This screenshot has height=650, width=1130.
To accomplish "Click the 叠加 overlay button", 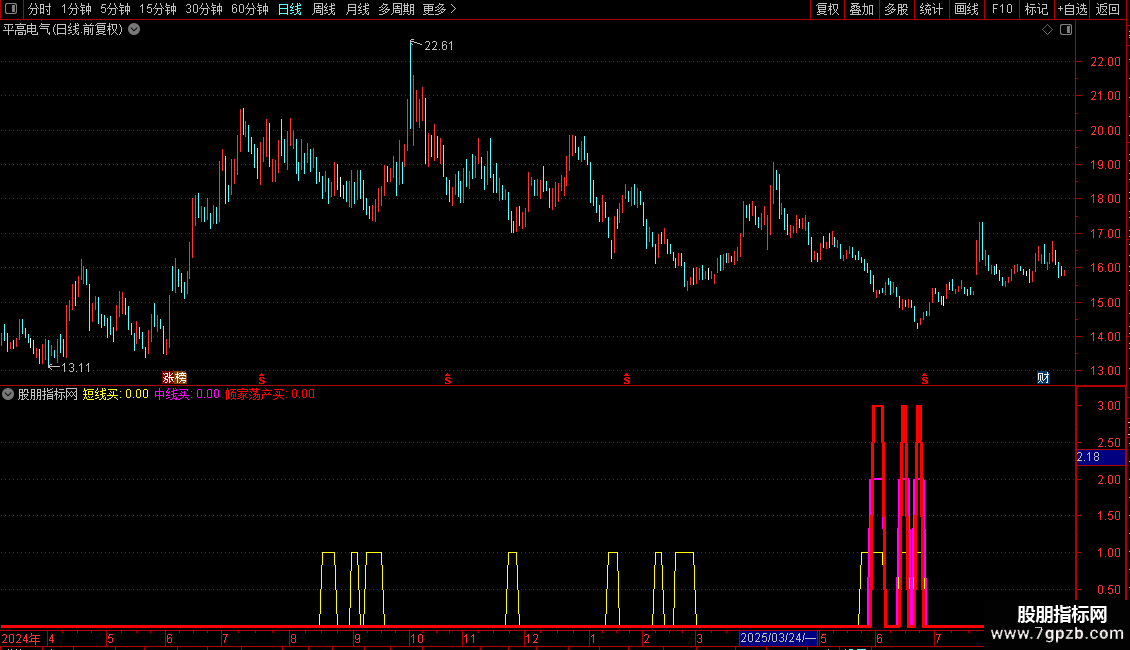I will click(x=861, y=9).
